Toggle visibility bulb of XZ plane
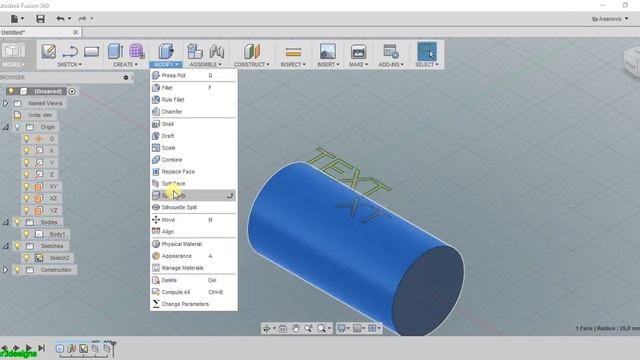Image resolution: width=640 pixels, height=360 pixels. (27, 198)
